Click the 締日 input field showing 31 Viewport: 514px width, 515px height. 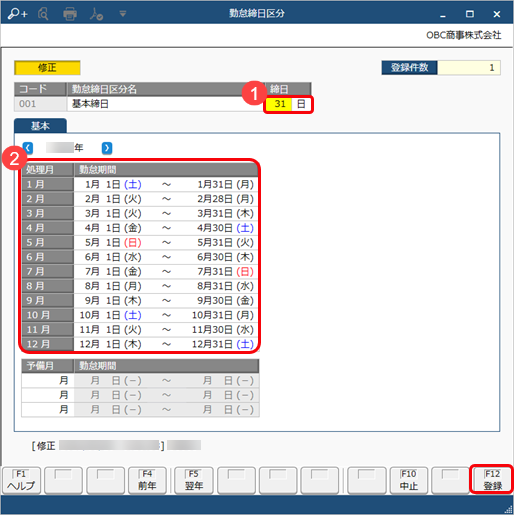coord(279,104)
